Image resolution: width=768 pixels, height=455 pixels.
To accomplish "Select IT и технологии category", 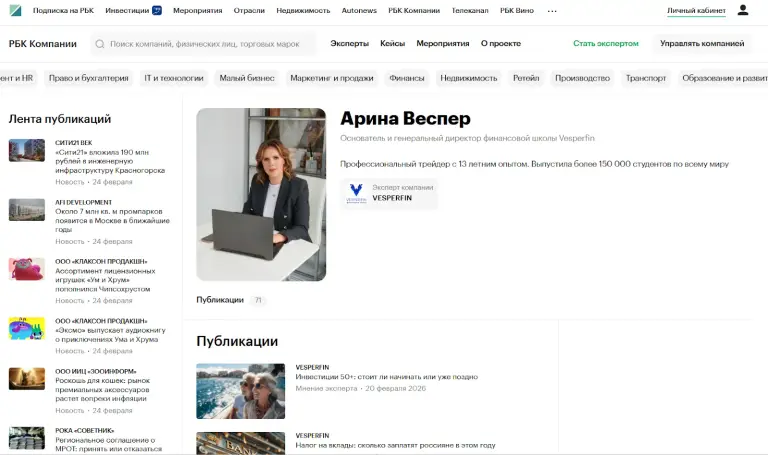I will pos(174,78).
